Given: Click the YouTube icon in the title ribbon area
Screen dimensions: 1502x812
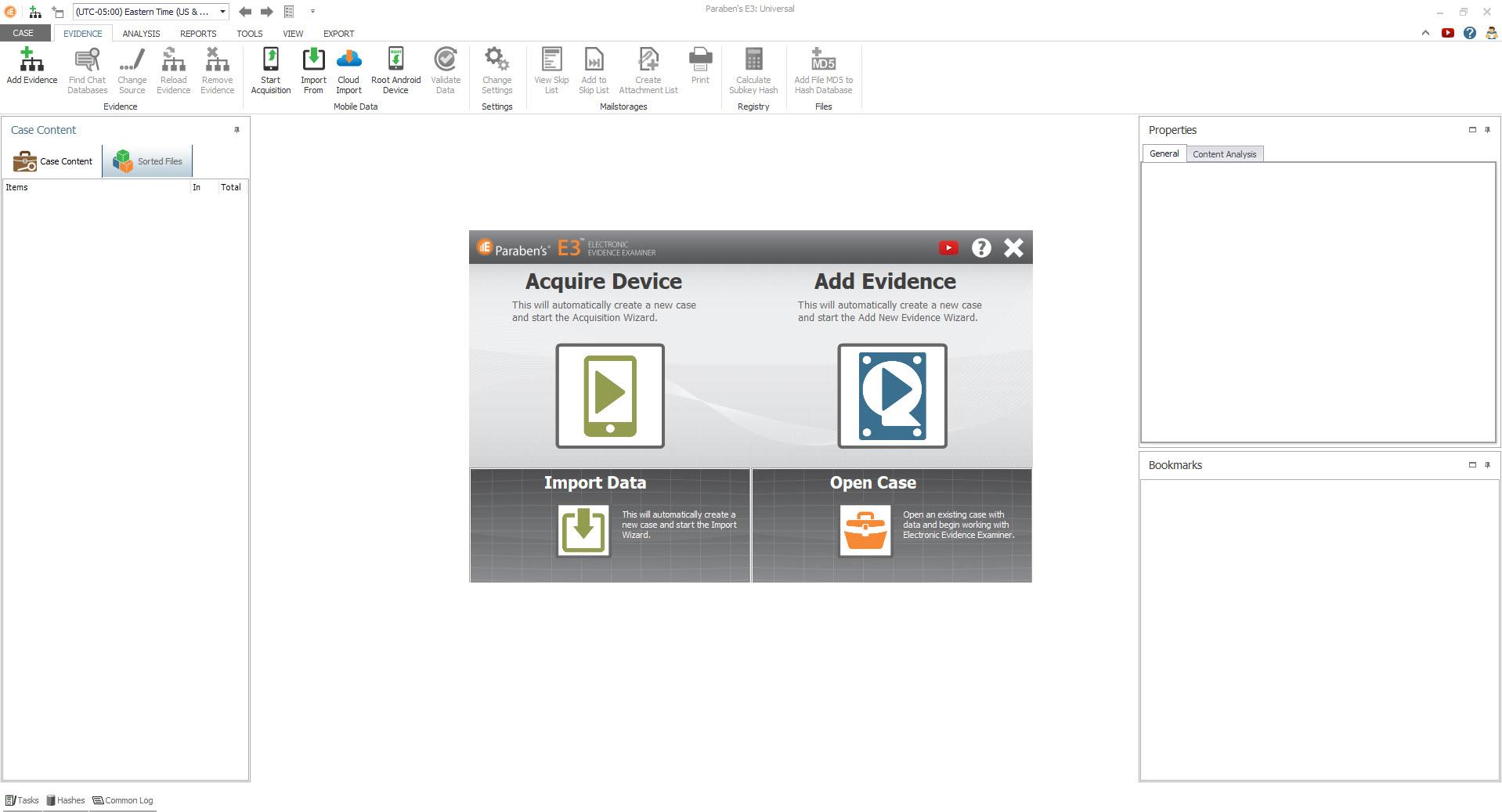Looking at the screenshot, I should [1448, 33].
